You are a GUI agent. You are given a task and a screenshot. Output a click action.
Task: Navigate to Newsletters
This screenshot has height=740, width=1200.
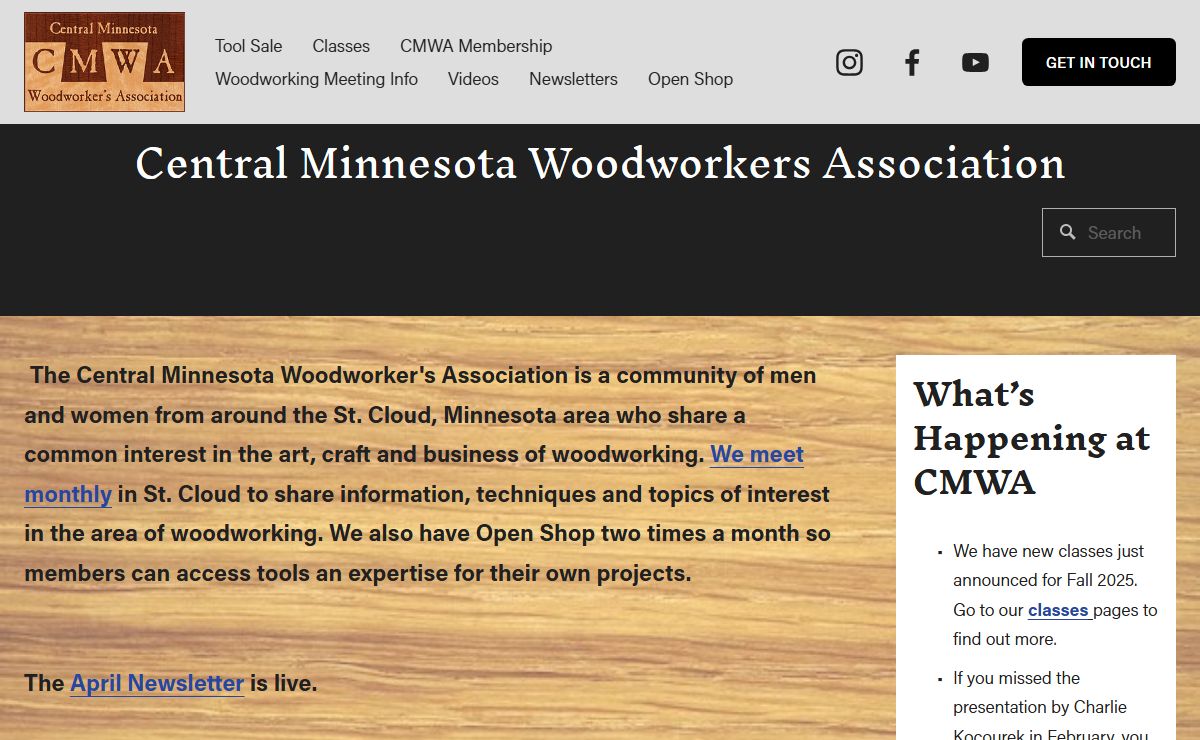click(x=573, y=79)
